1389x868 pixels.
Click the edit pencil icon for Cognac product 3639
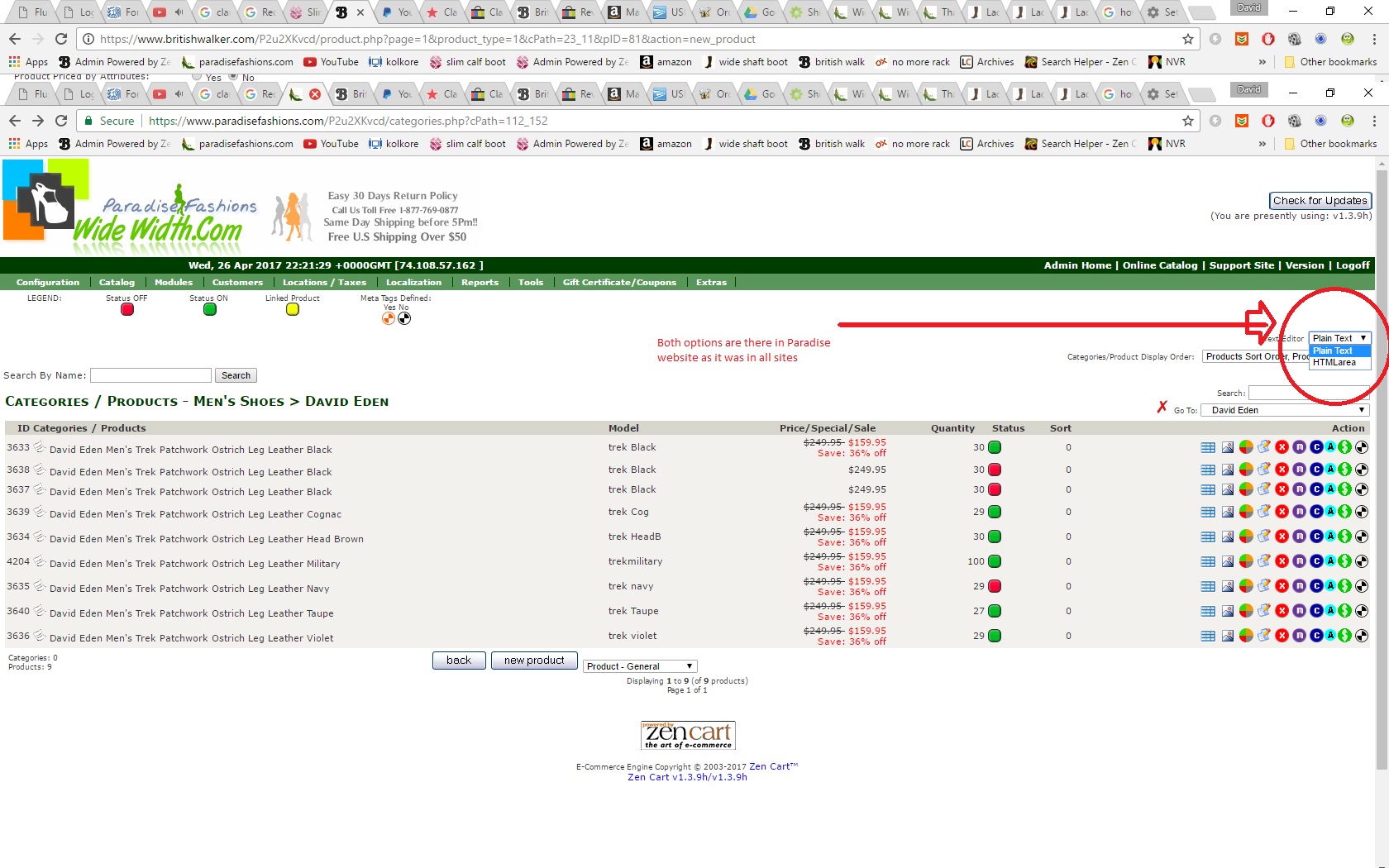coord(1263,512)
